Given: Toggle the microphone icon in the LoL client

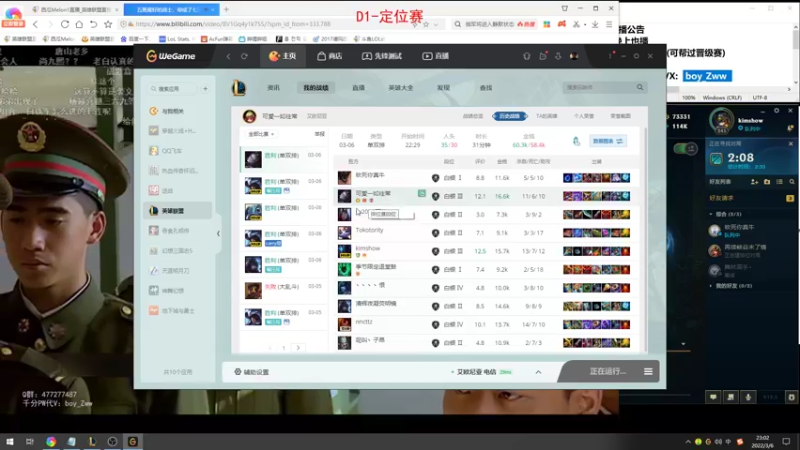Looking at the screenshot, I should pos(748,396).
